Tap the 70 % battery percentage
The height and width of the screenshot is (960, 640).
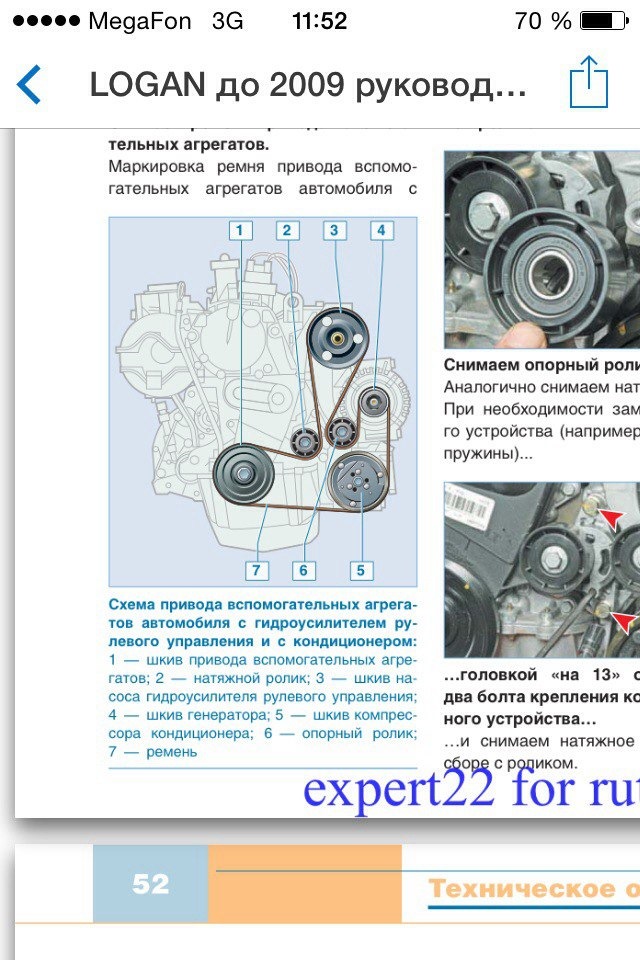tap(543, 21)
